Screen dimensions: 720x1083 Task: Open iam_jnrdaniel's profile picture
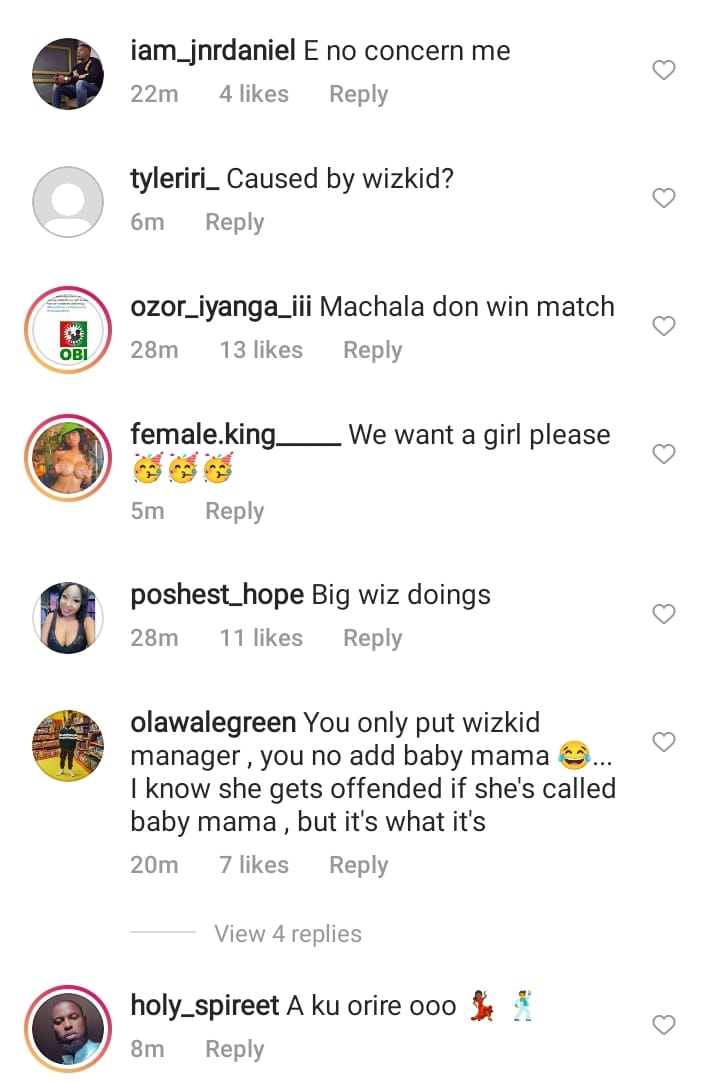pyautogui.click(x=68, y=73)
